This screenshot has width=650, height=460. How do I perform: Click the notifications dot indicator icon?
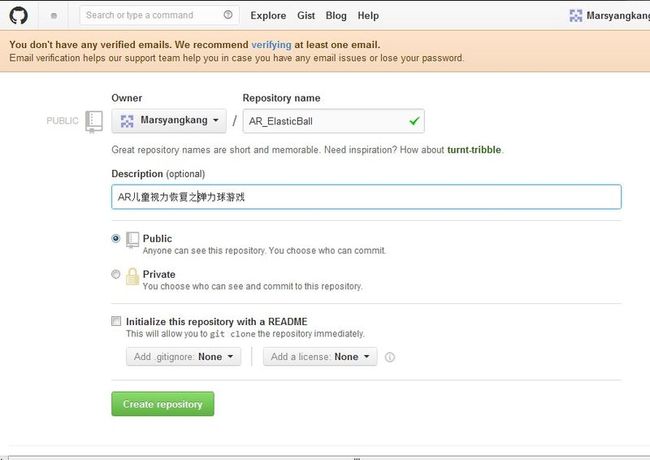coord(54,16)
